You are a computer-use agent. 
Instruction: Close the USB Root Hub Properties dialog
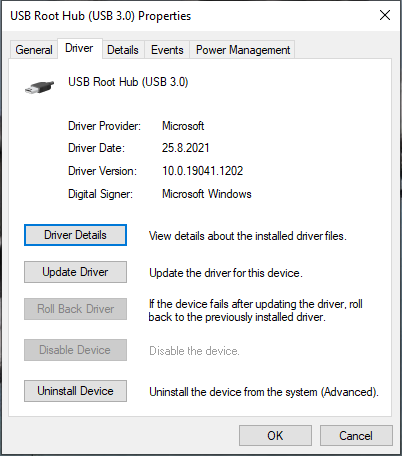(x=385, y=15)
